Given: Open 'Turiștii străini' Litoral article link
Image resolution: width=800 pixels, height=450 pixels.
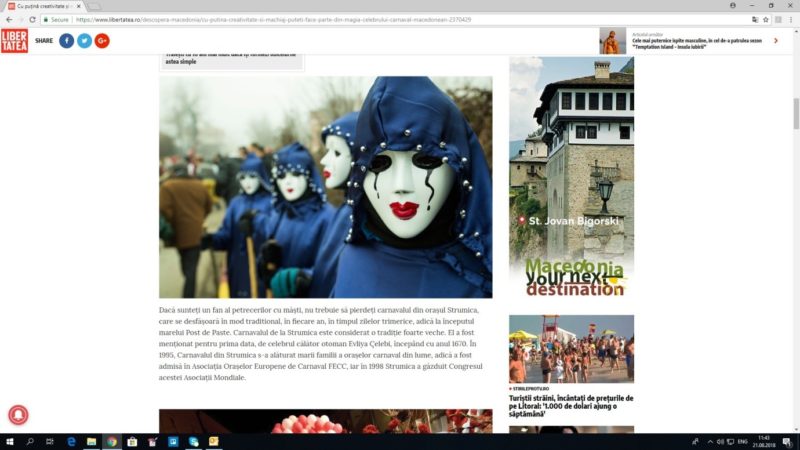Looking at the screenshot, I should [571, 406].
